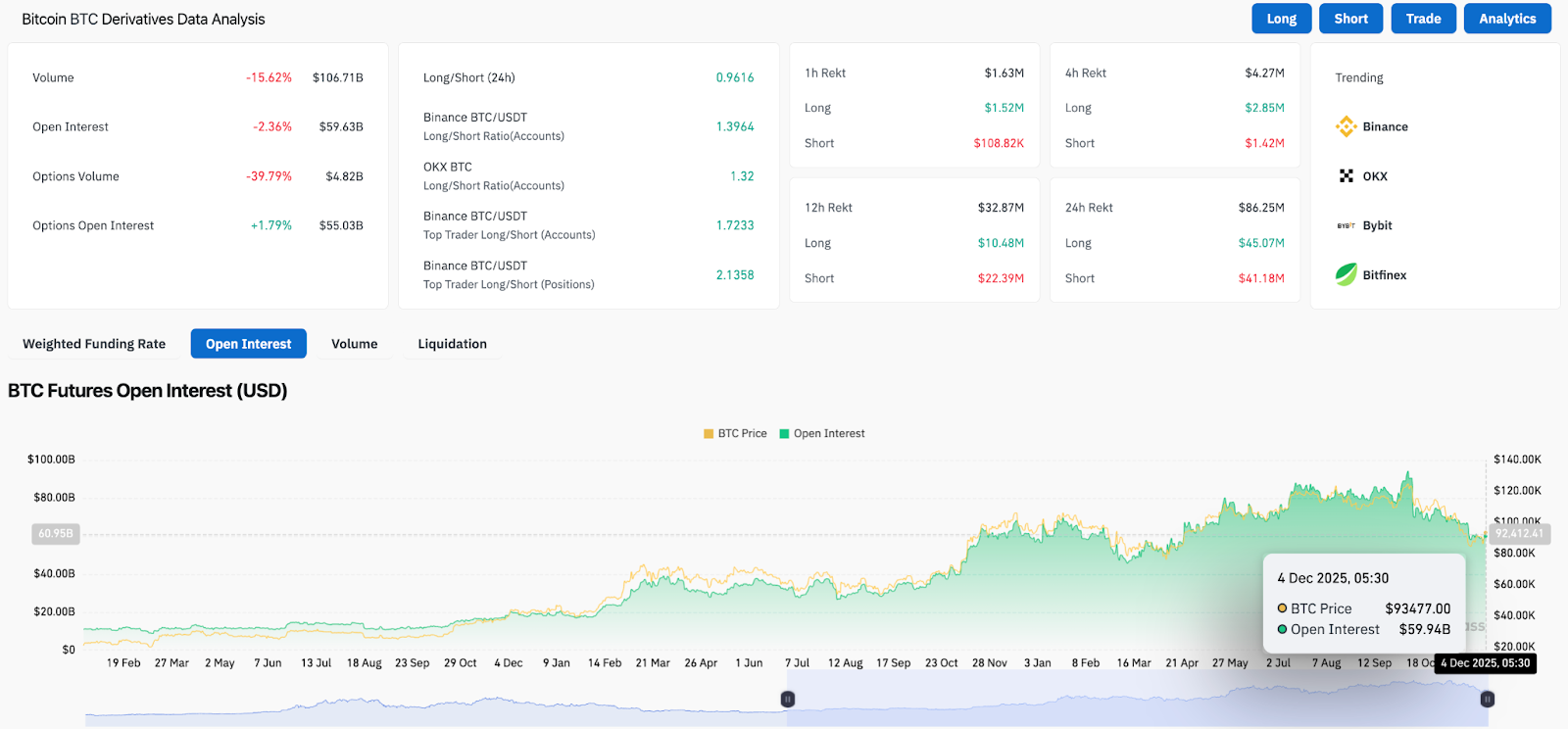
Task: Click the highlighted region of the range selector
Action: click(1137, 701)
